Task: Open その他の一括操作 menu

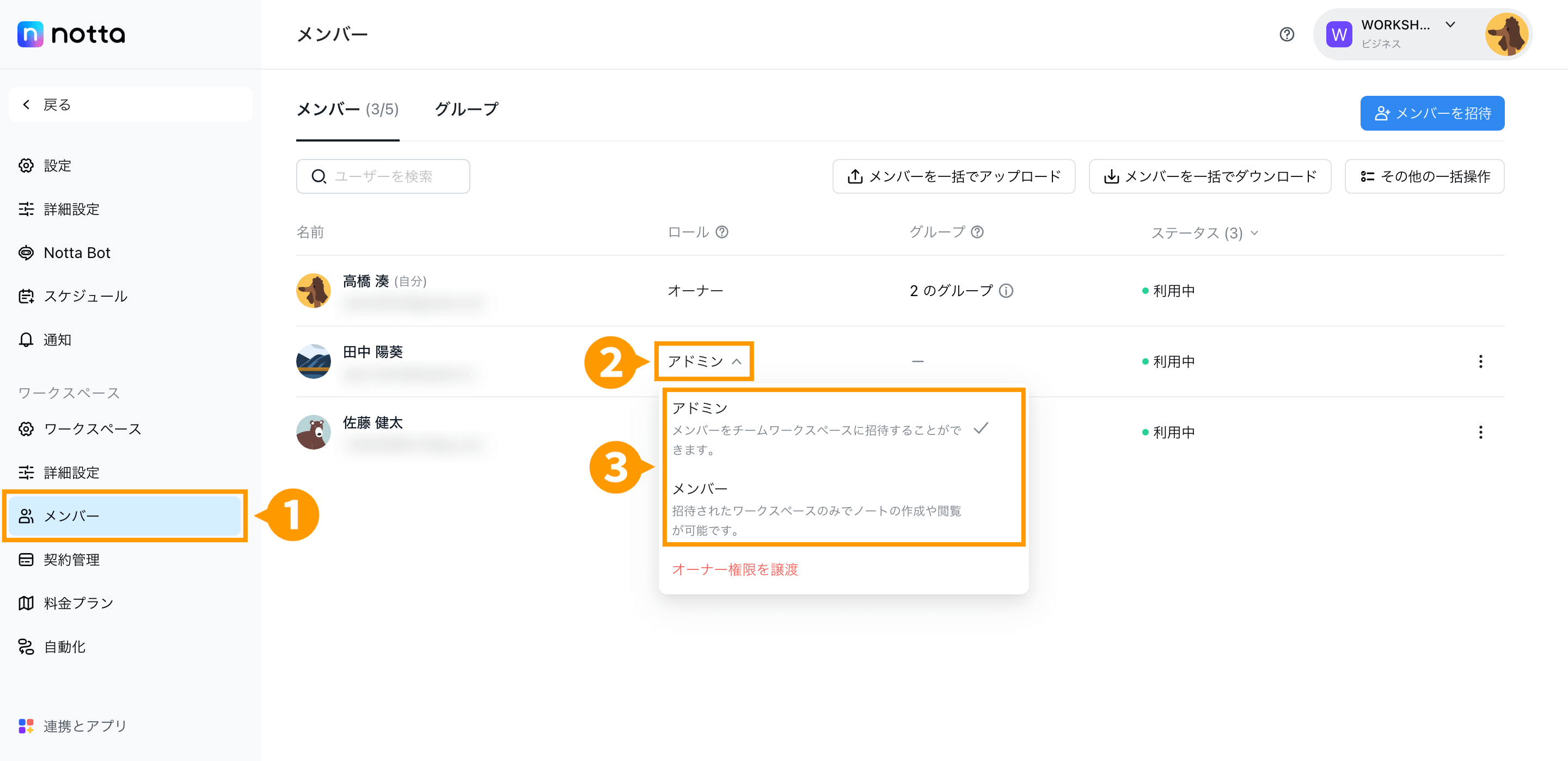Action: pos(1424,176)
